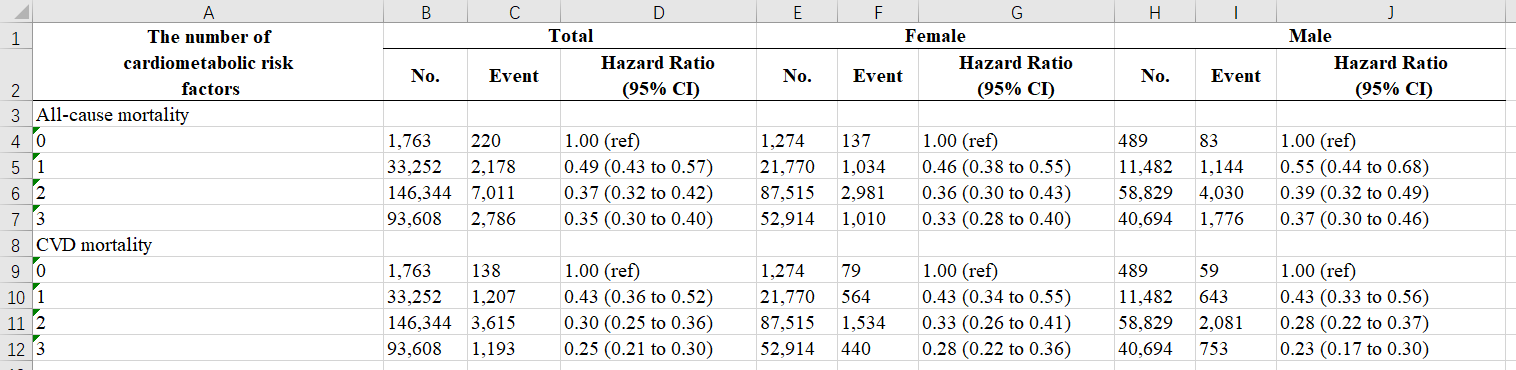Select the 'CVD mortality' cell

point(208,244)
